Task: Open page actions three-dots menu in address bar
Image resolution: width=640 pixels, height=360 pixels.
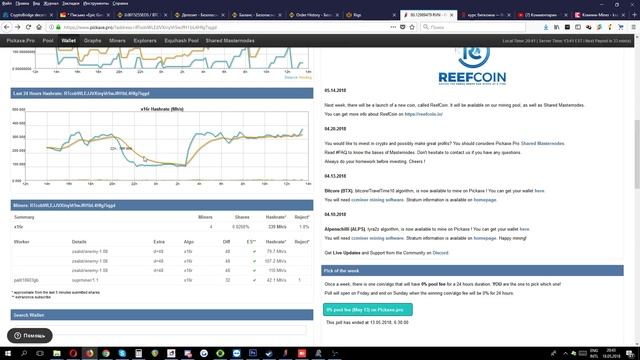Action: tap(393, 27)
